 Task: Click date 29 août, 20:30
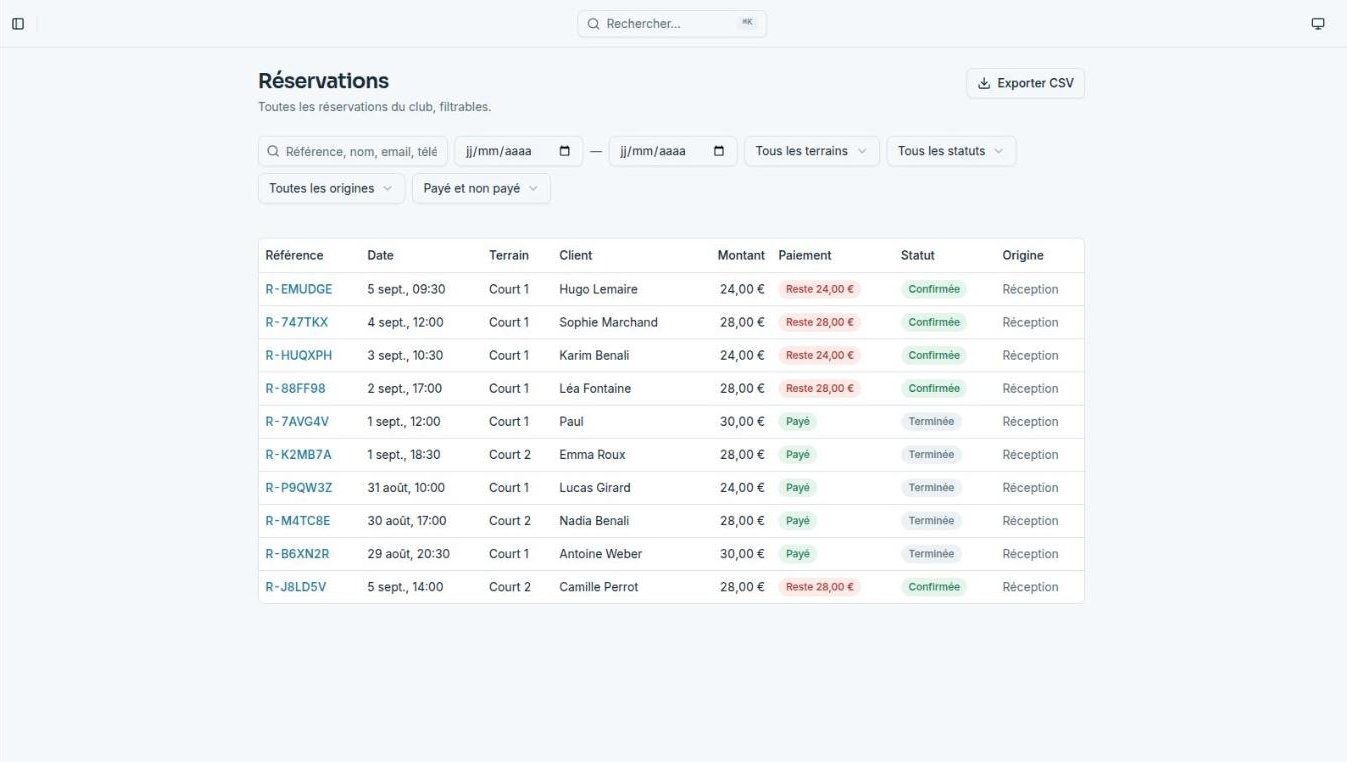(408, 553)
